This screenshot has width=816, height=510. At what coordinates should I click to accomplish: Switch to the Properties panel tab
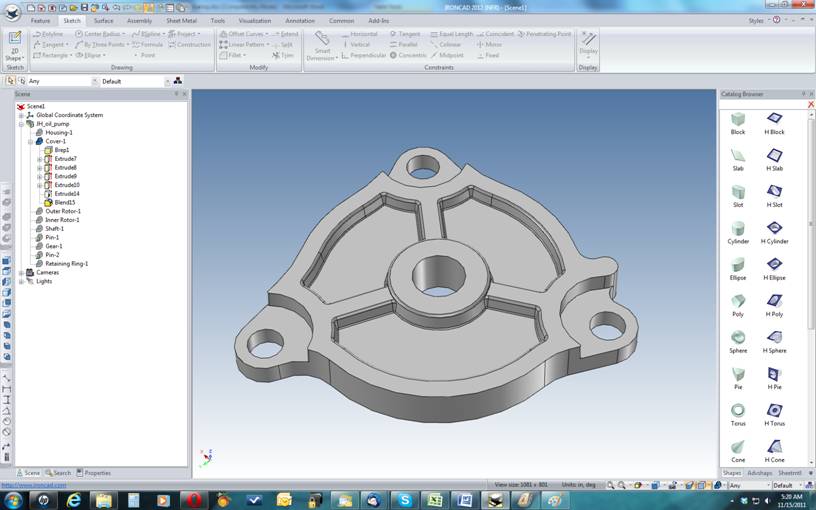94,473
